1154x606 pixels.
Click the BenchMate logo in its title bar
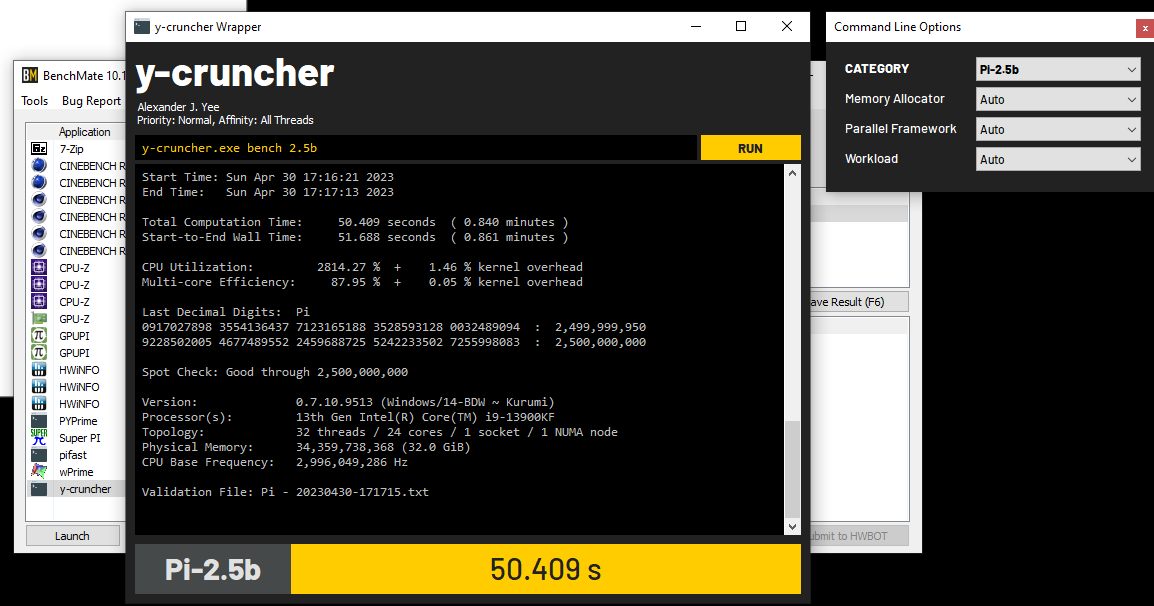tap(29, 75)
